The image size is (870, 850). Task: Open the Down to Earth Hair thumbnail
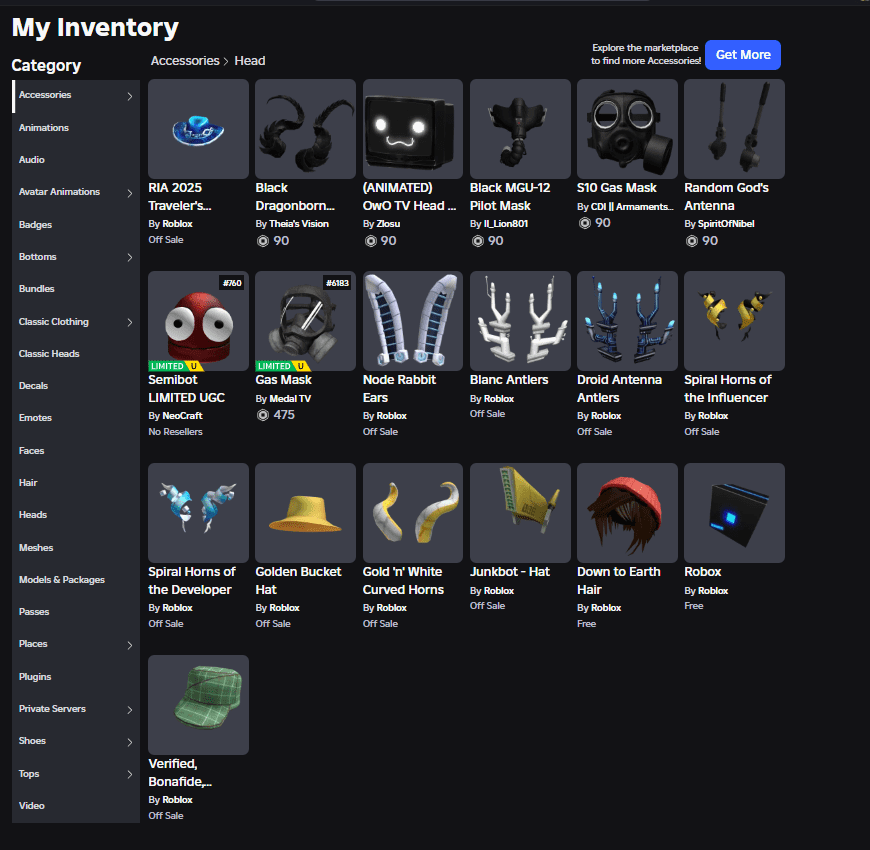tap(627, 513)
